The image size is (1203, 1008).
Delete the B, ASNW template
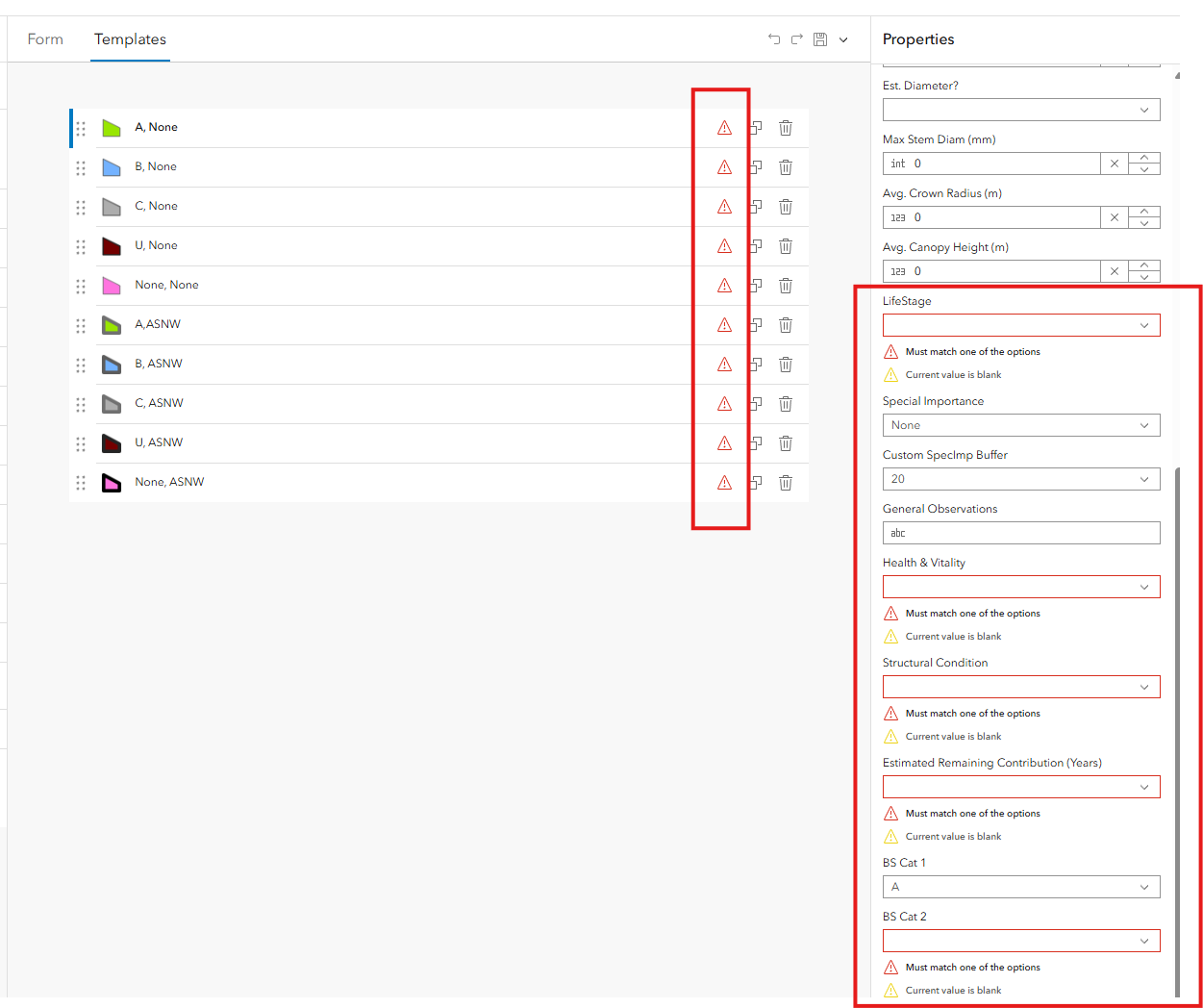click(x=786, y=365)
